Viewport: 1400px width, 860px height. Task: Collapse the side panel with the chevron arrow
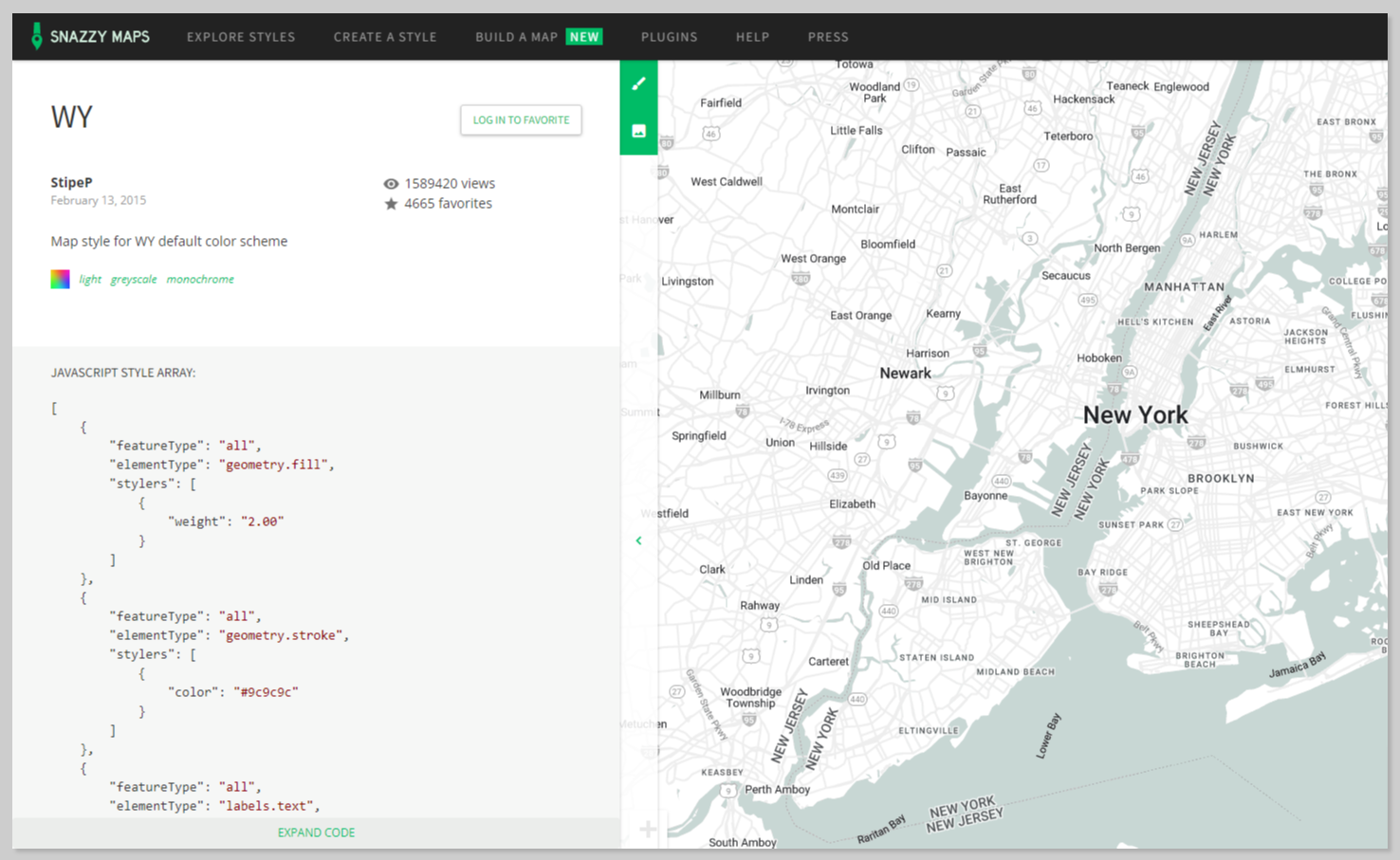coord(638,540)
